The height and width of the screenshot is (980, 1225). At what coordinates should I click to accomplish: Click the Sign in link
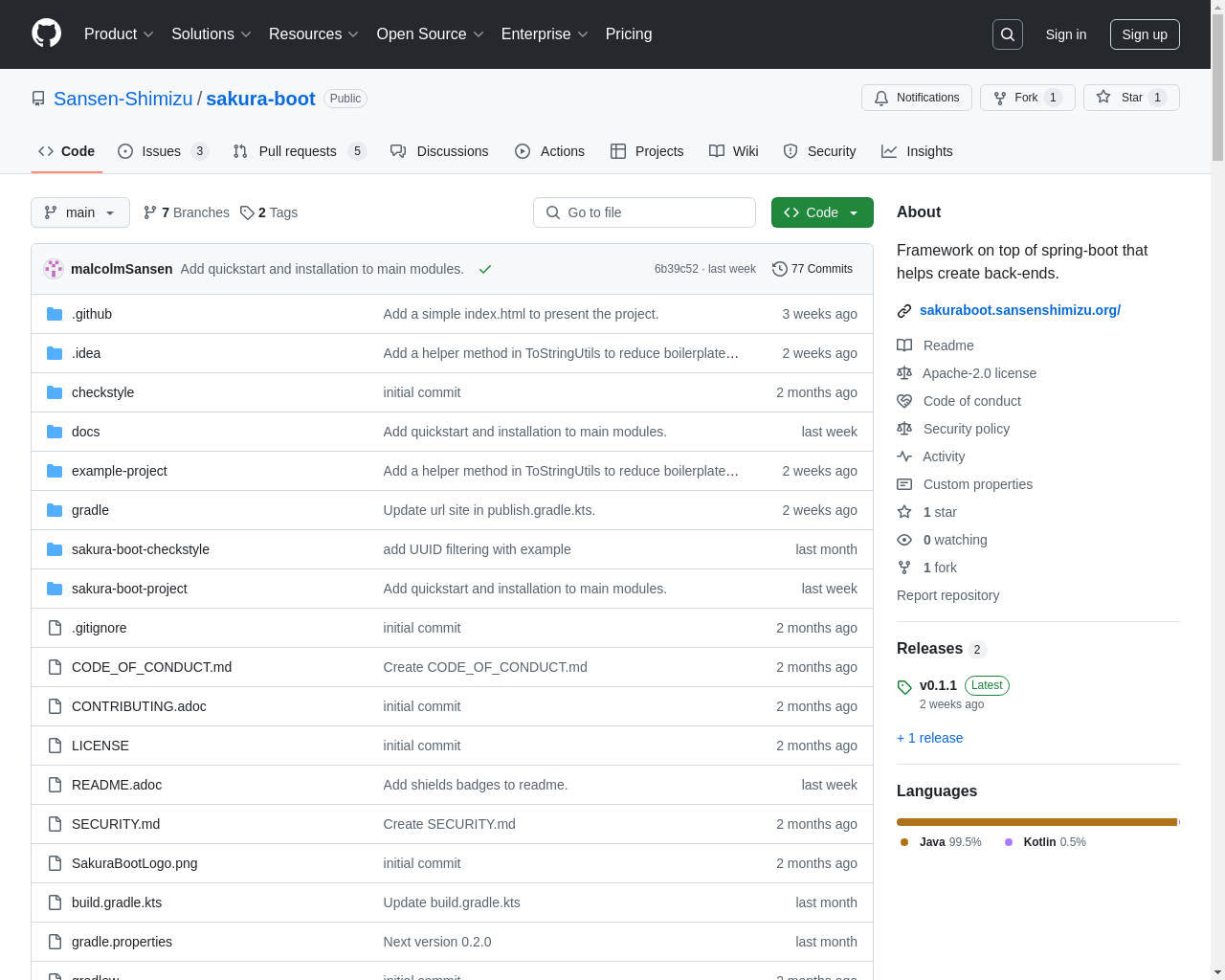(x=1066, y=34)
